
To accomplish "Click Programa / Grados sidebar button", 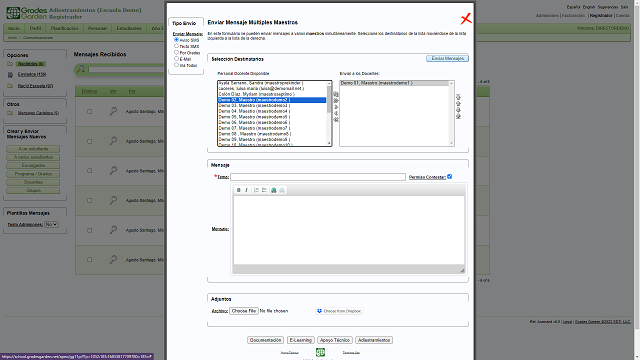I will (33, 174).
